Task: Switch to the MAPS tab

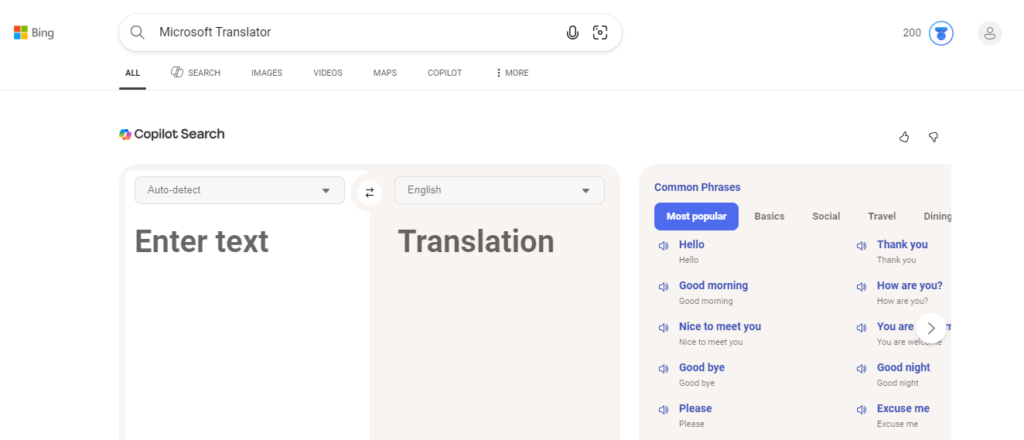Action: tap(385, 72)
